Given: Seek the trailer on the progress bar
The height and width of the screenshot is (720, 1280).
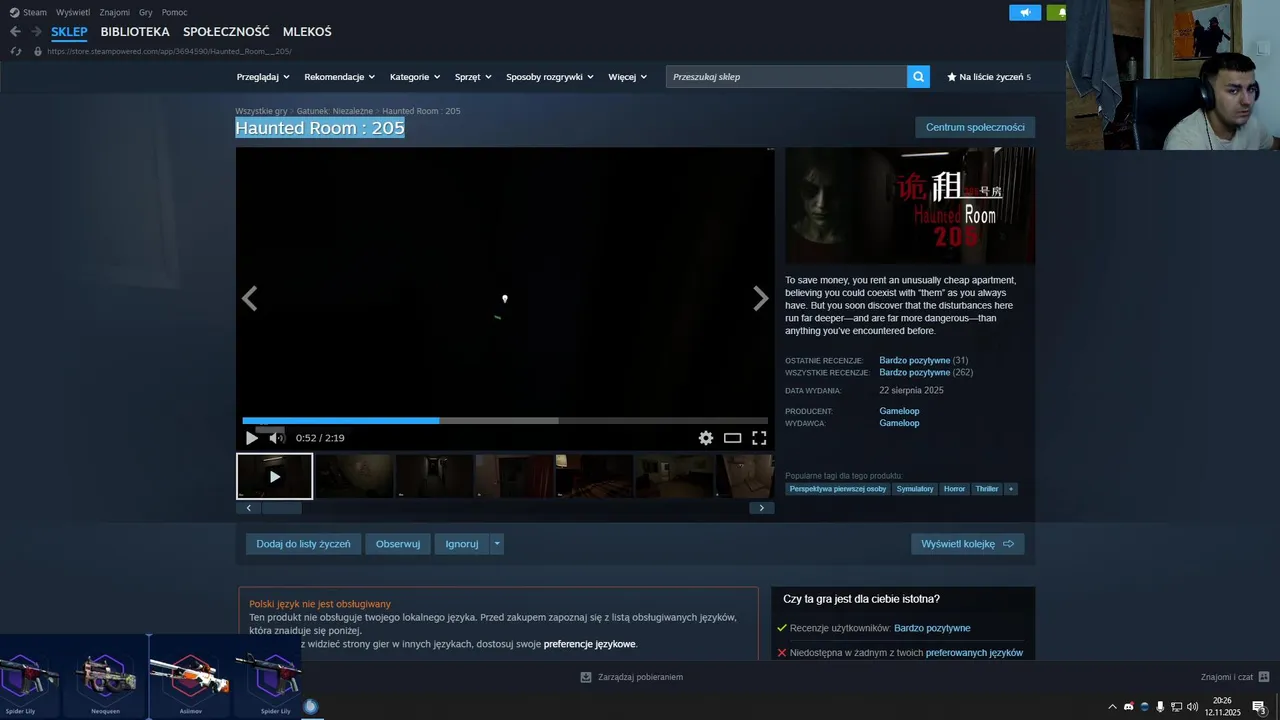Looking at the screenshot, I should (505, 421).
